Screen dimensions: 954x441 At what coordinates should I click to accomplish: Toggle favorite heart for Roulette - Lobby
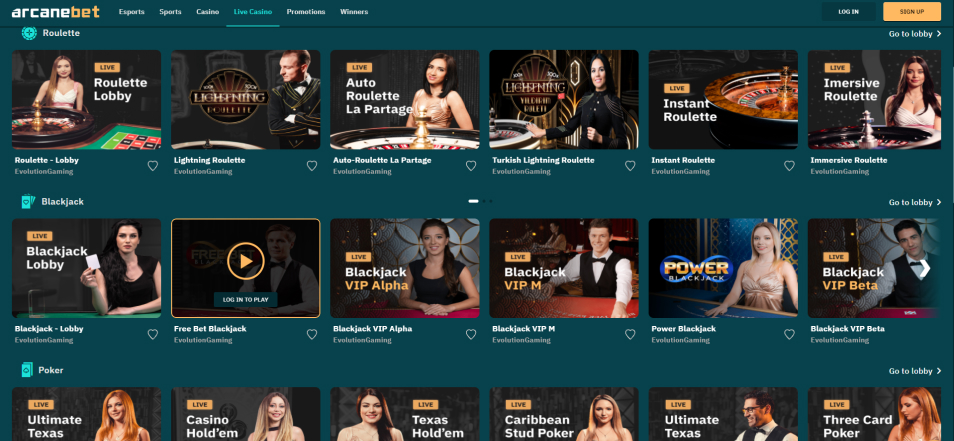point(153,165)
